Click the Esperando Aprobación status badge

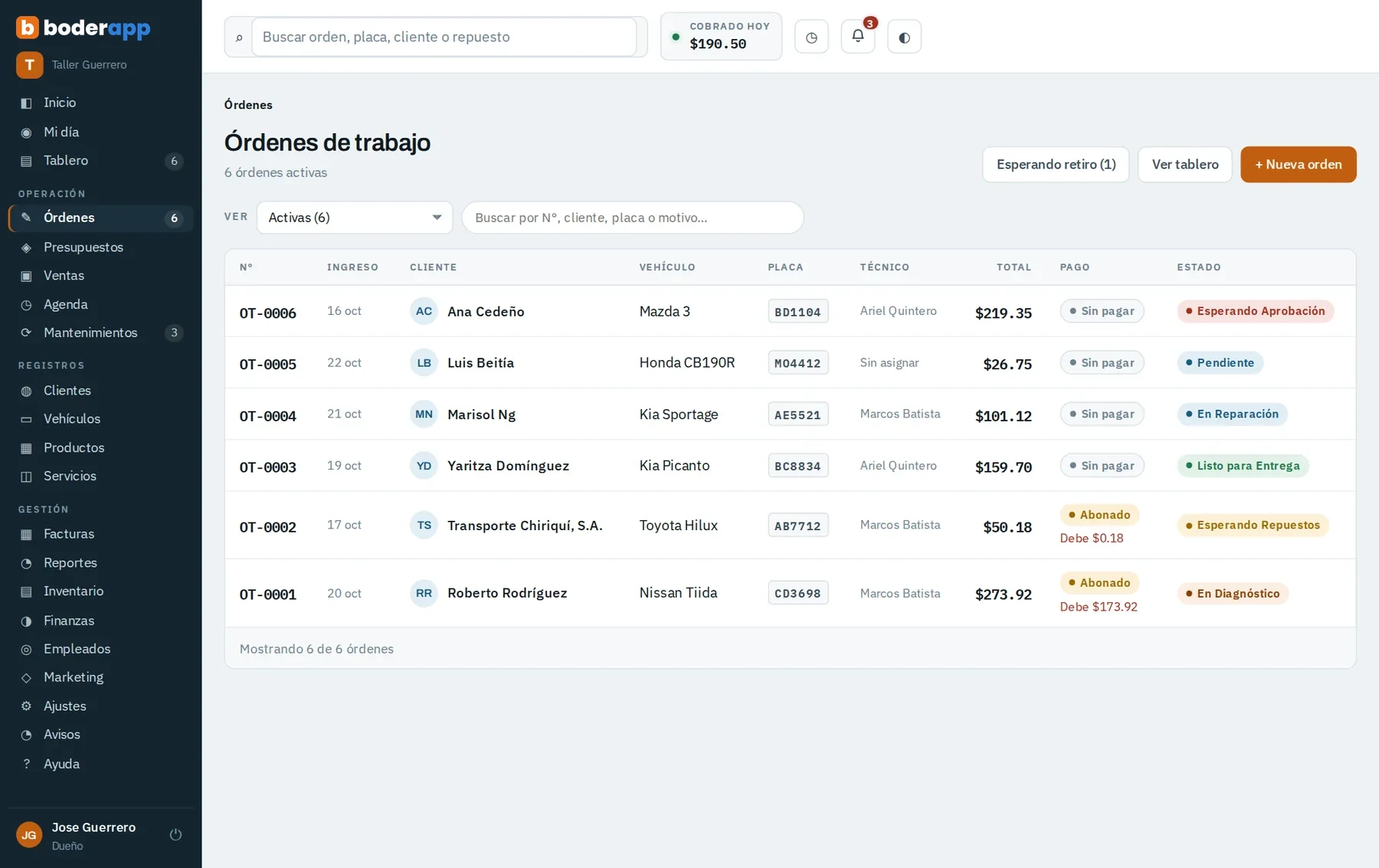(x=1255, y=311)
